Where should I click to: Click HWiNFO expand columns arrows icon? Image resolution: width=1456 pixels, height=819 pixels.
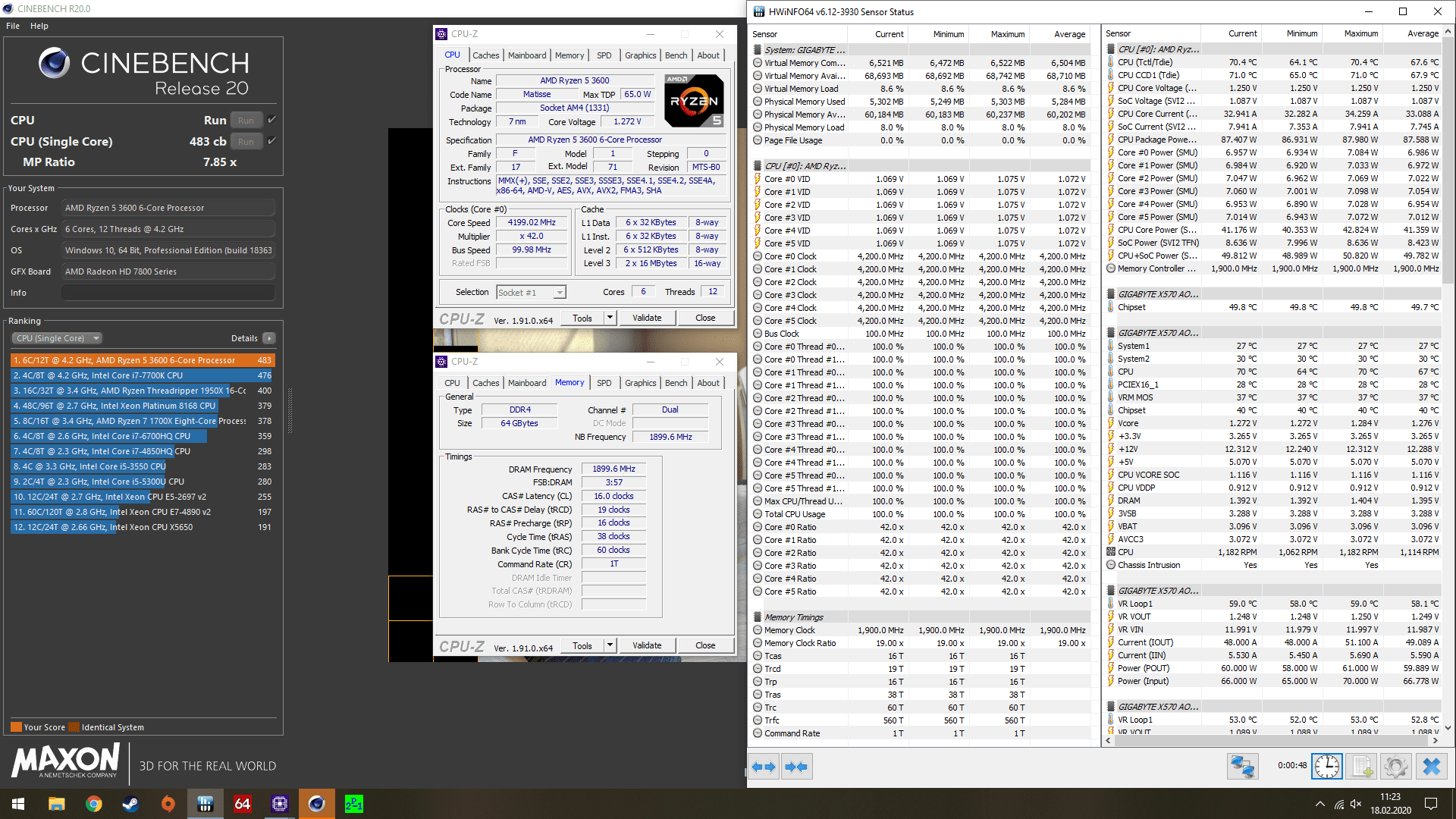764,767
